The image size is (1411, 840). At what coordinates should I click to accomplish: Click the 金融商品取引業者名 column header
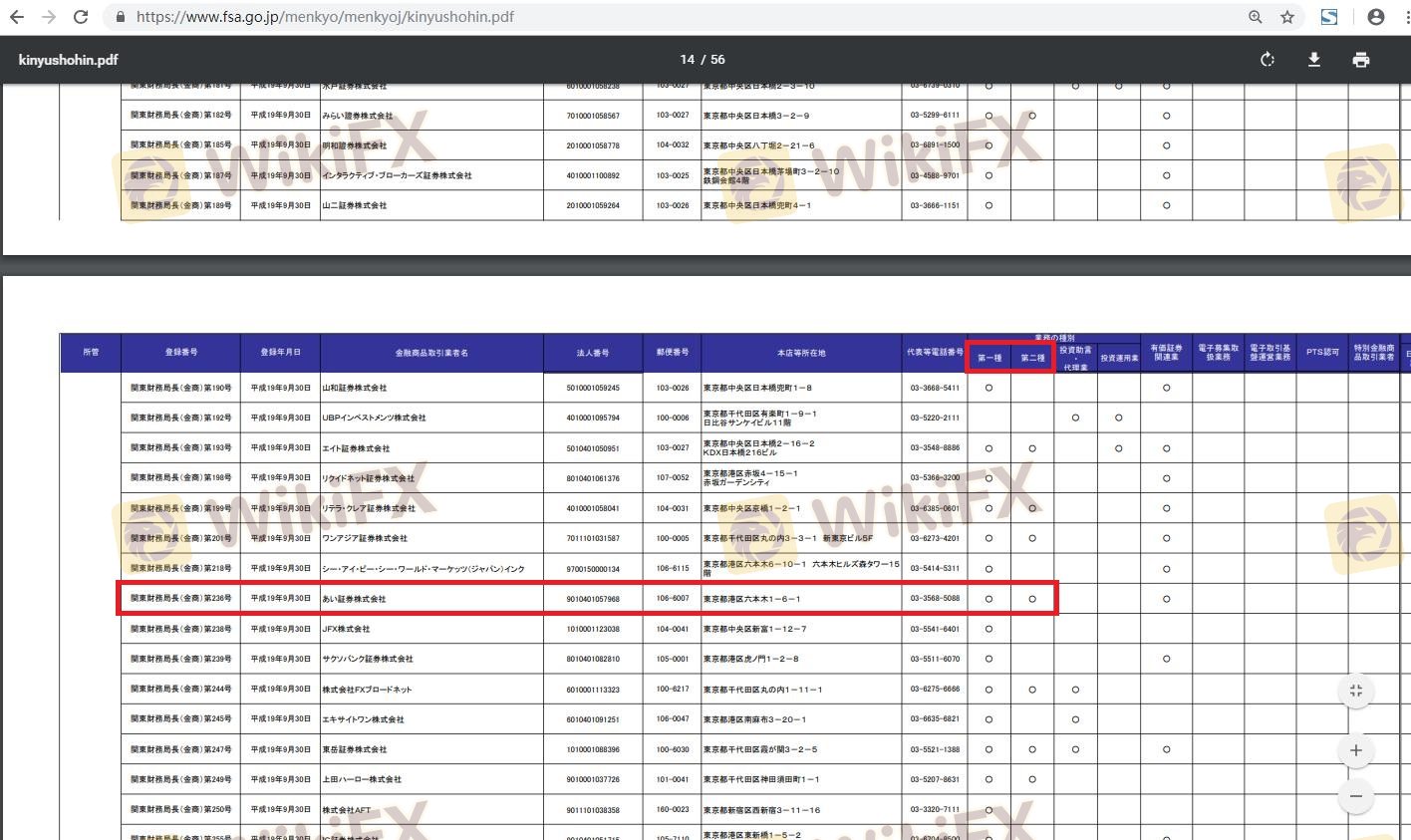pyautogui.click(x=431, y=353)
